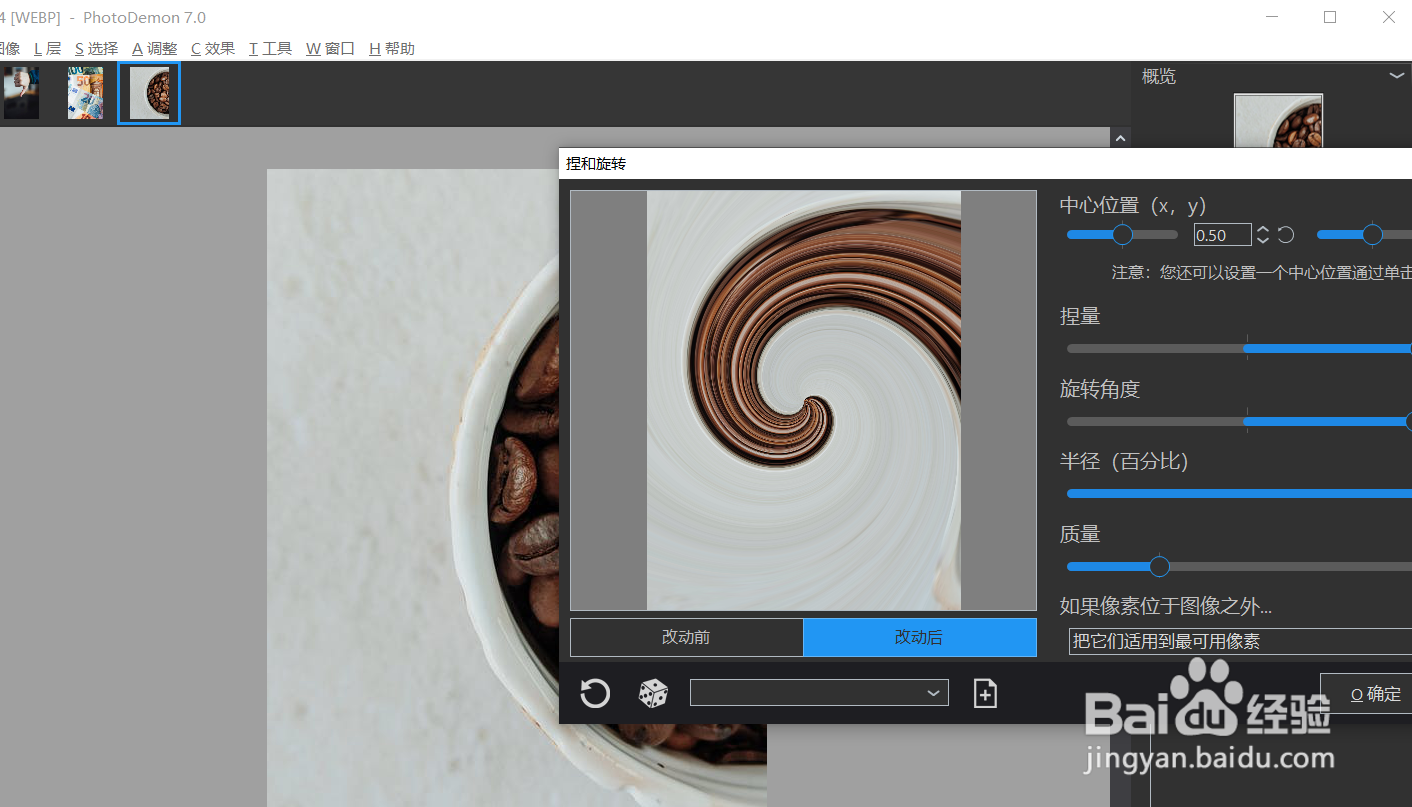Click the canvas scroll up arrow

point(1121,138)
